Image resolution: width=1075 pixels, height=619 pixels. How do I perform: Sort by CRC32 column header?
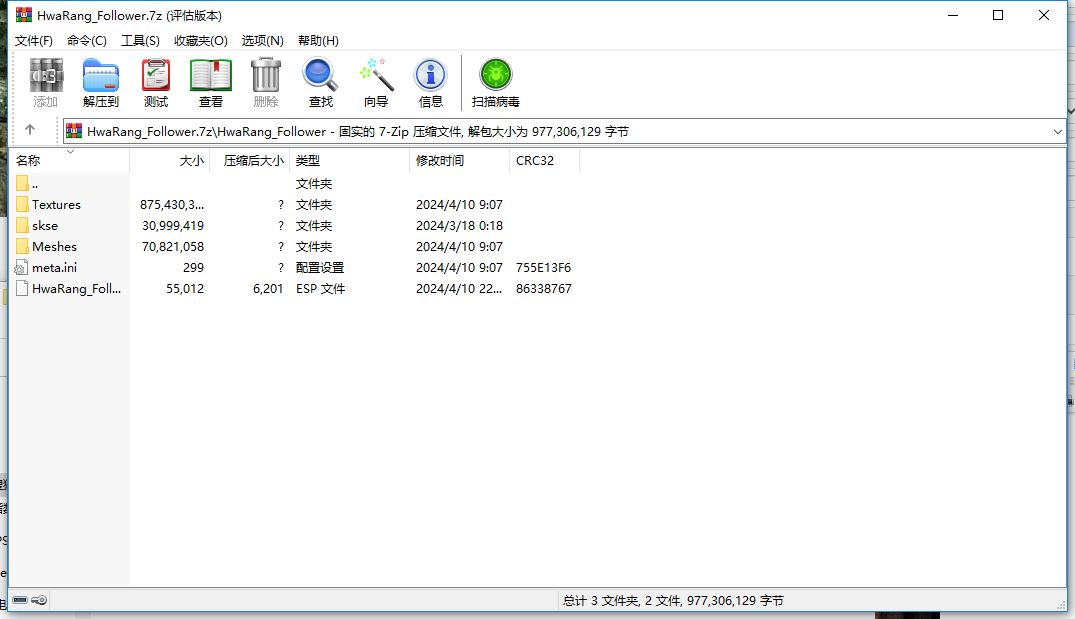coord(544,160)
